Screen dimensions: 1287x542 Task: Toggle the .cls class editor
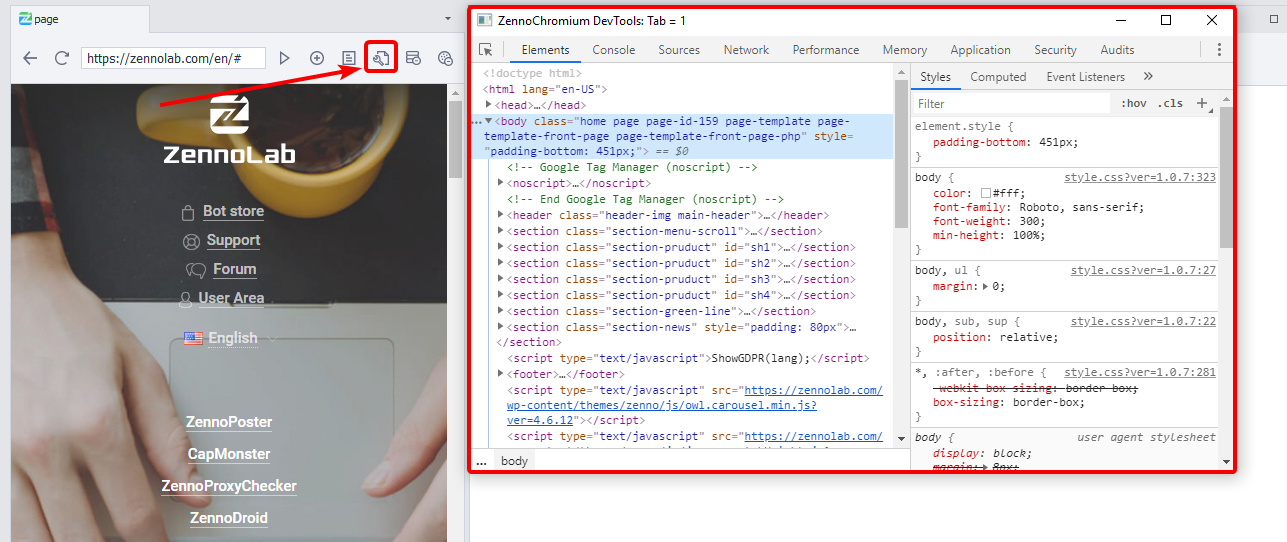[x=1170, y=103]
